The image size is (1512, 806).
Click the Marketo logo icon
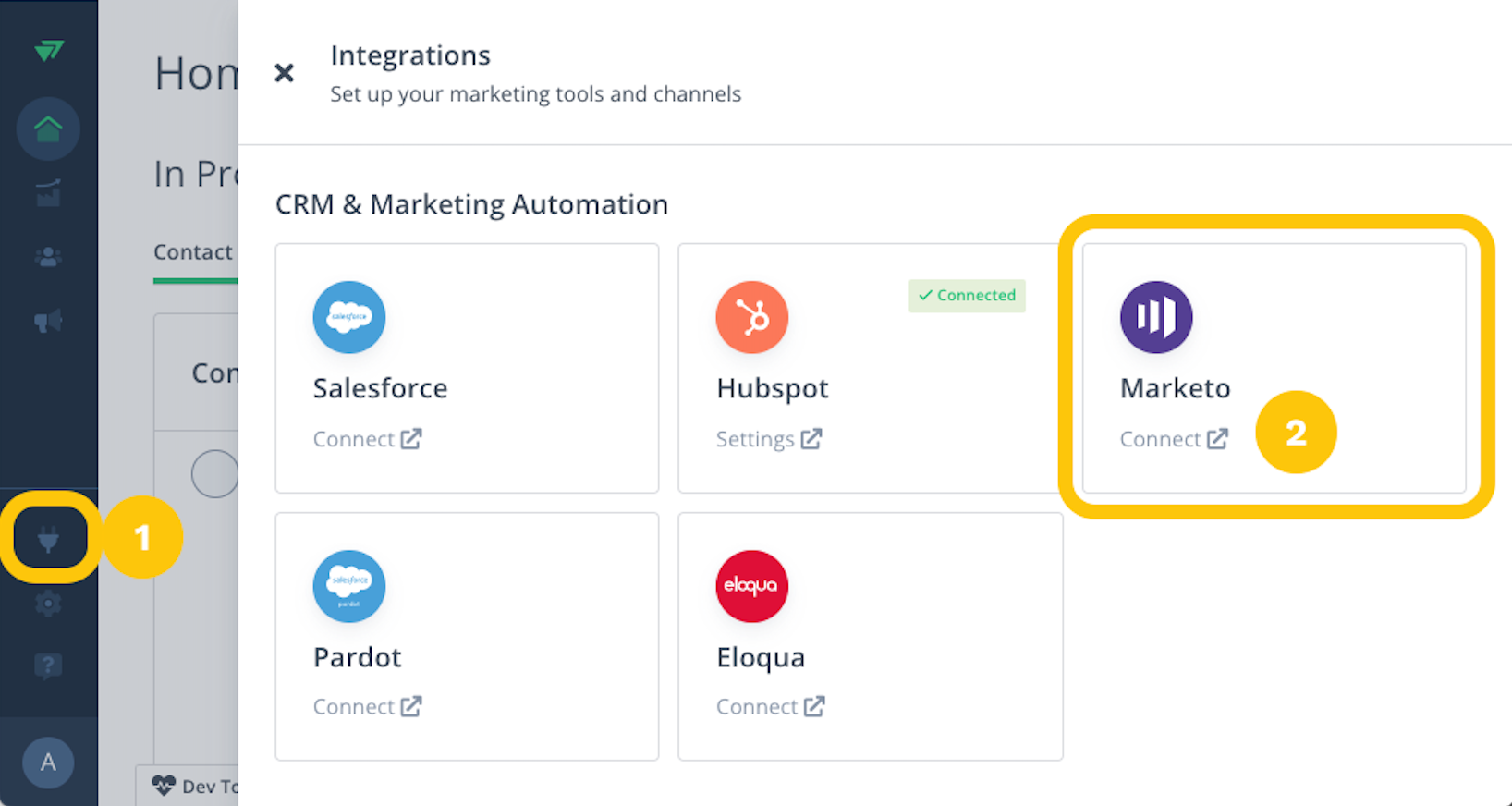pyautogui.click(x=1156, y=317)
